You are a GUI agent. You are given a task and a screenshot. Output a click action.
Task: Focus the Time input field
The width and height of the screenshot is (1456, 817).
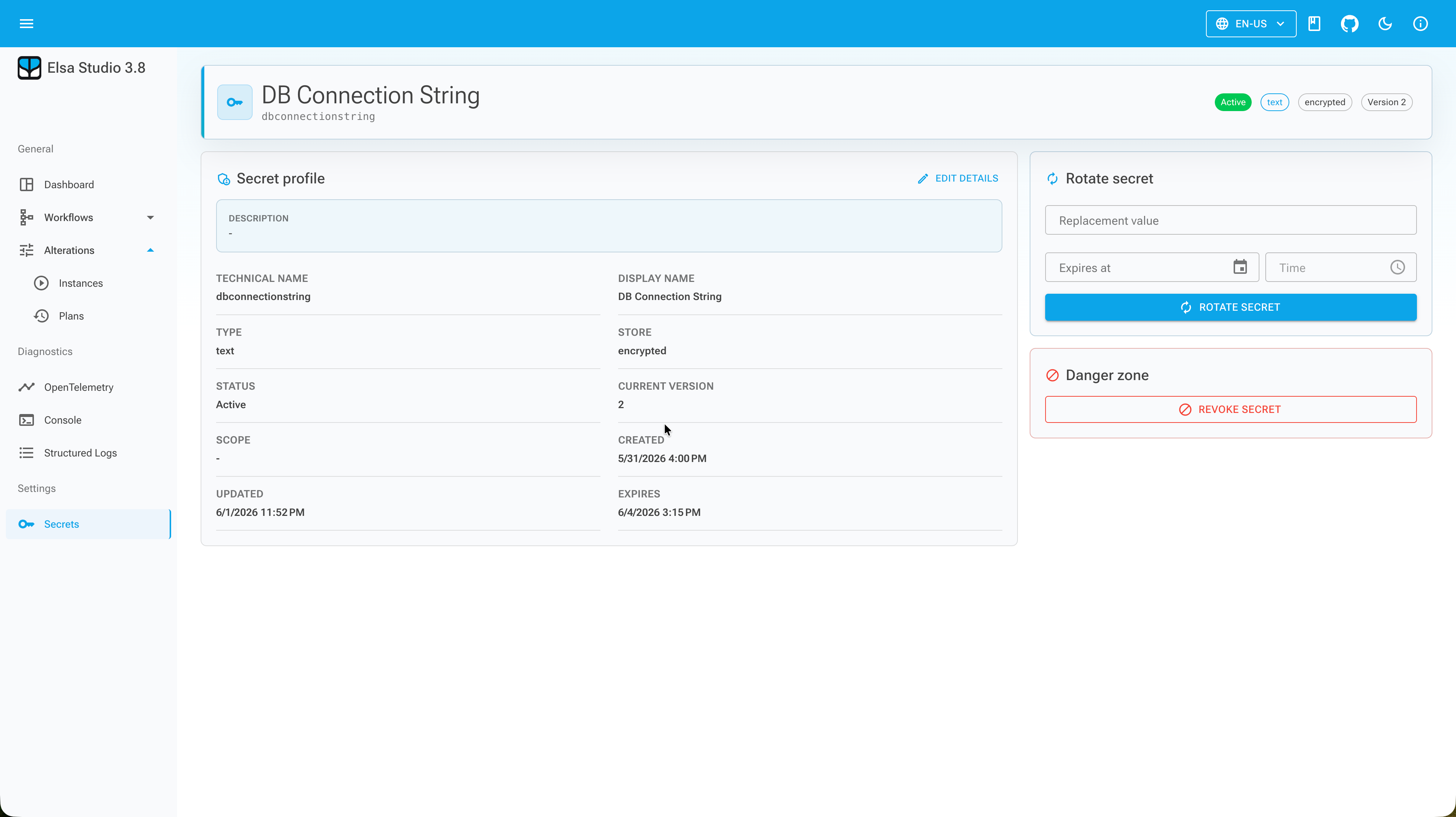tap(1341, 268)
